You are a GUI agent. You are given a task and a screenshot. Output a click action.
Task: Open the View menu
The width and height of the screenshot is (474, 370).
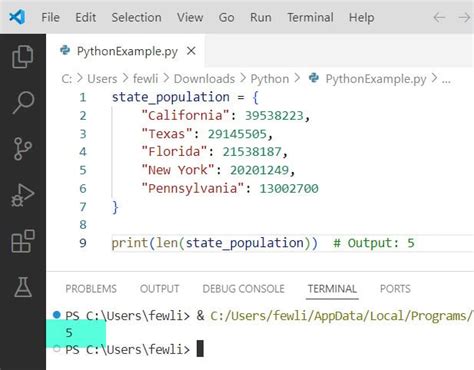click(x=190, y=17)
